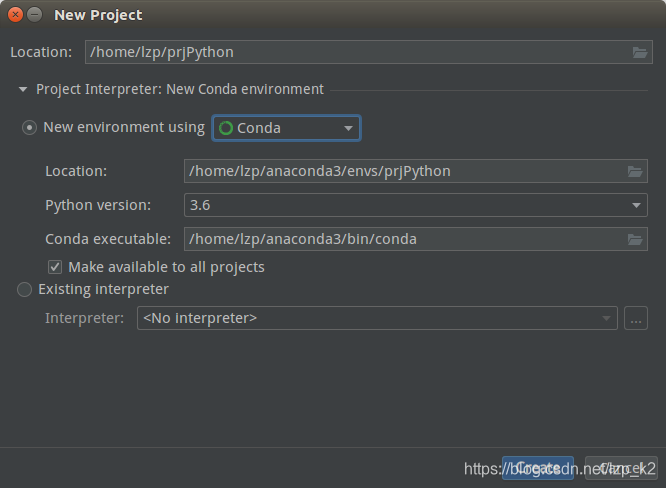Open interpreter settings ellipsis button
This screenshot has width=666, height=488.
[x=636, y=318]
